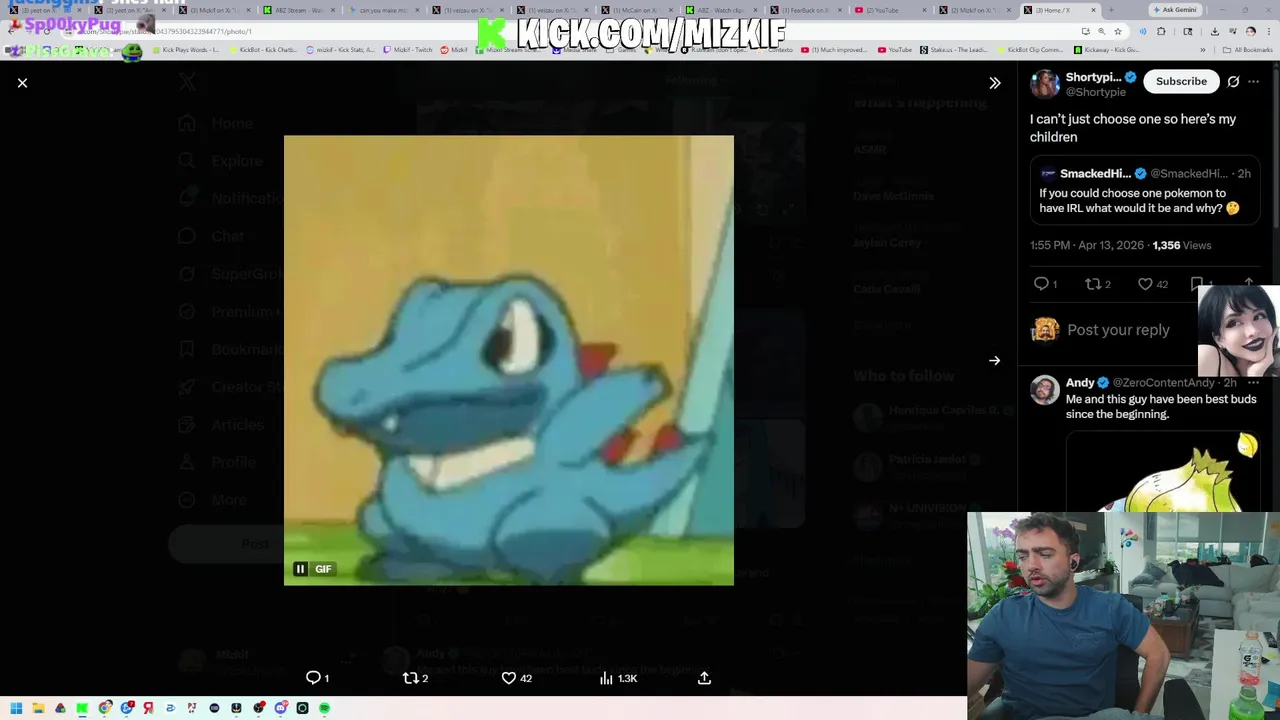Open the YouTube bookmark in bookmarks bar
Screen dimensions: 1280x720
pos(895,49)
